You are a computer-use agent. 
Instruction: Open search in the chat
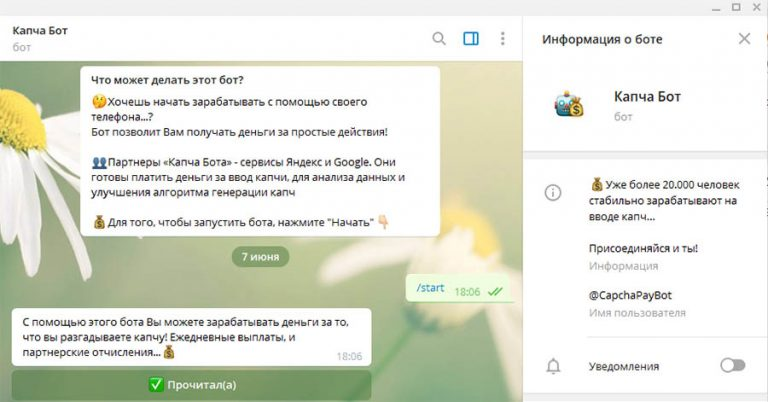coord(439,39)
